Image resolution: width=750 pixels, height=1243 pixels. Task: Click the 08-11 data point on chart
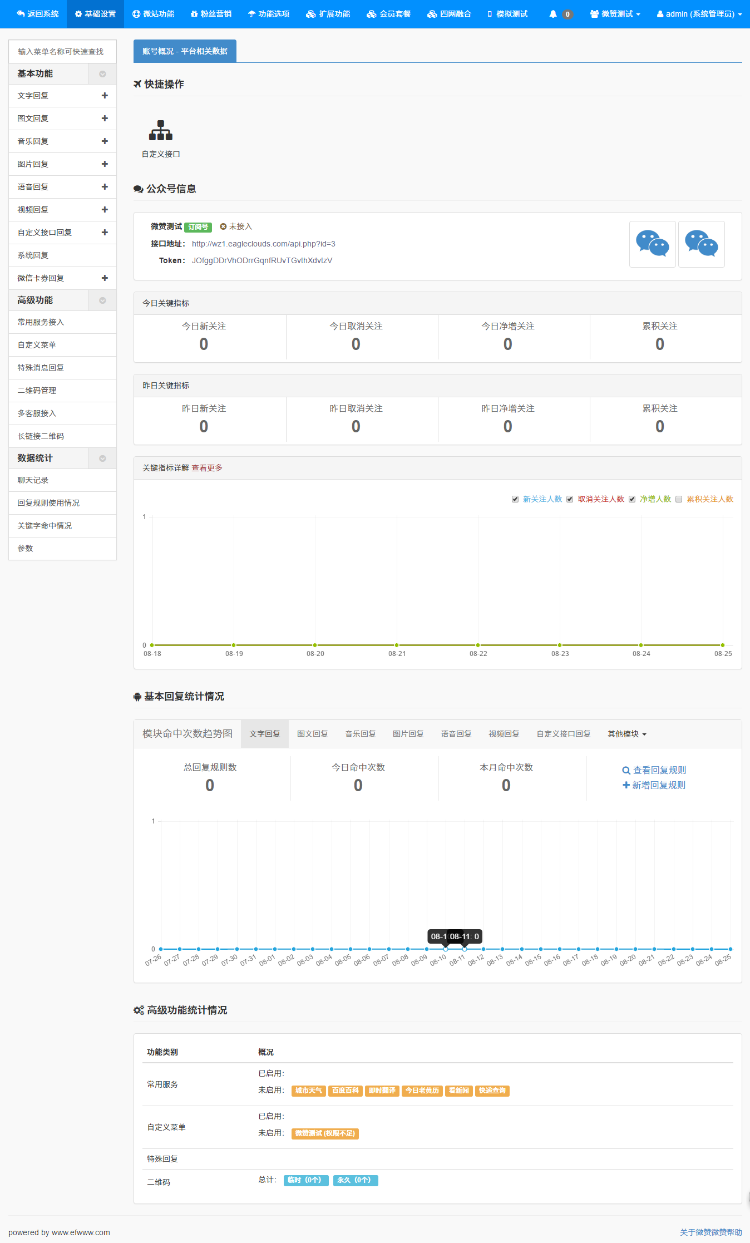click(465, 949)
